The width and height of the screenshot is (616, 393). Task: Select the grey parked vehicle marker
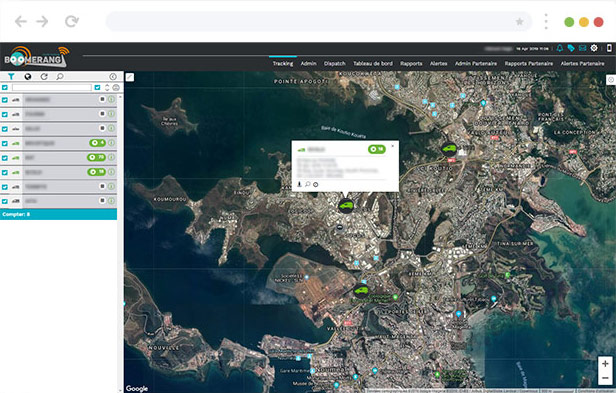click(339, 228)
